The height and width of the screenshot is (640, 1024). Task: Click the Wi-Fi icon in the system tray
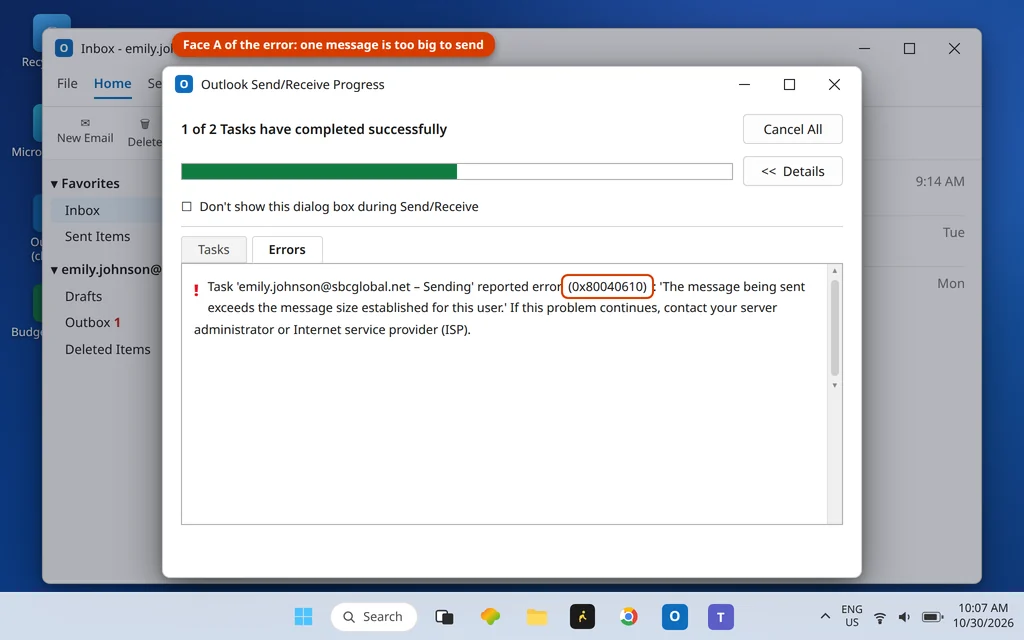(880, 617)
